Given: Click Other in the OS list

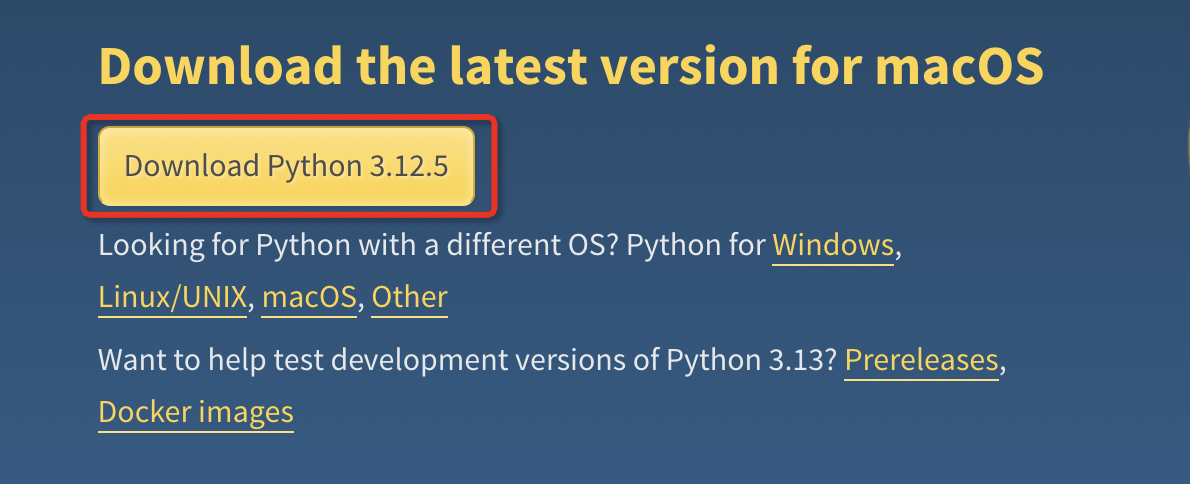Looking at the screenshot, I should [409, 297].
